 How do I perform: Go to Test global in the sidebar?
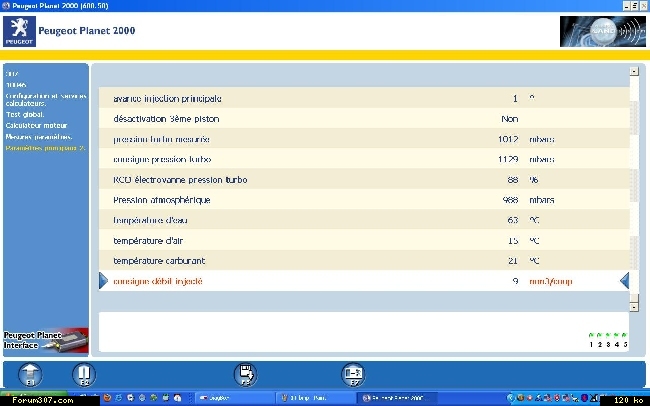25,114
